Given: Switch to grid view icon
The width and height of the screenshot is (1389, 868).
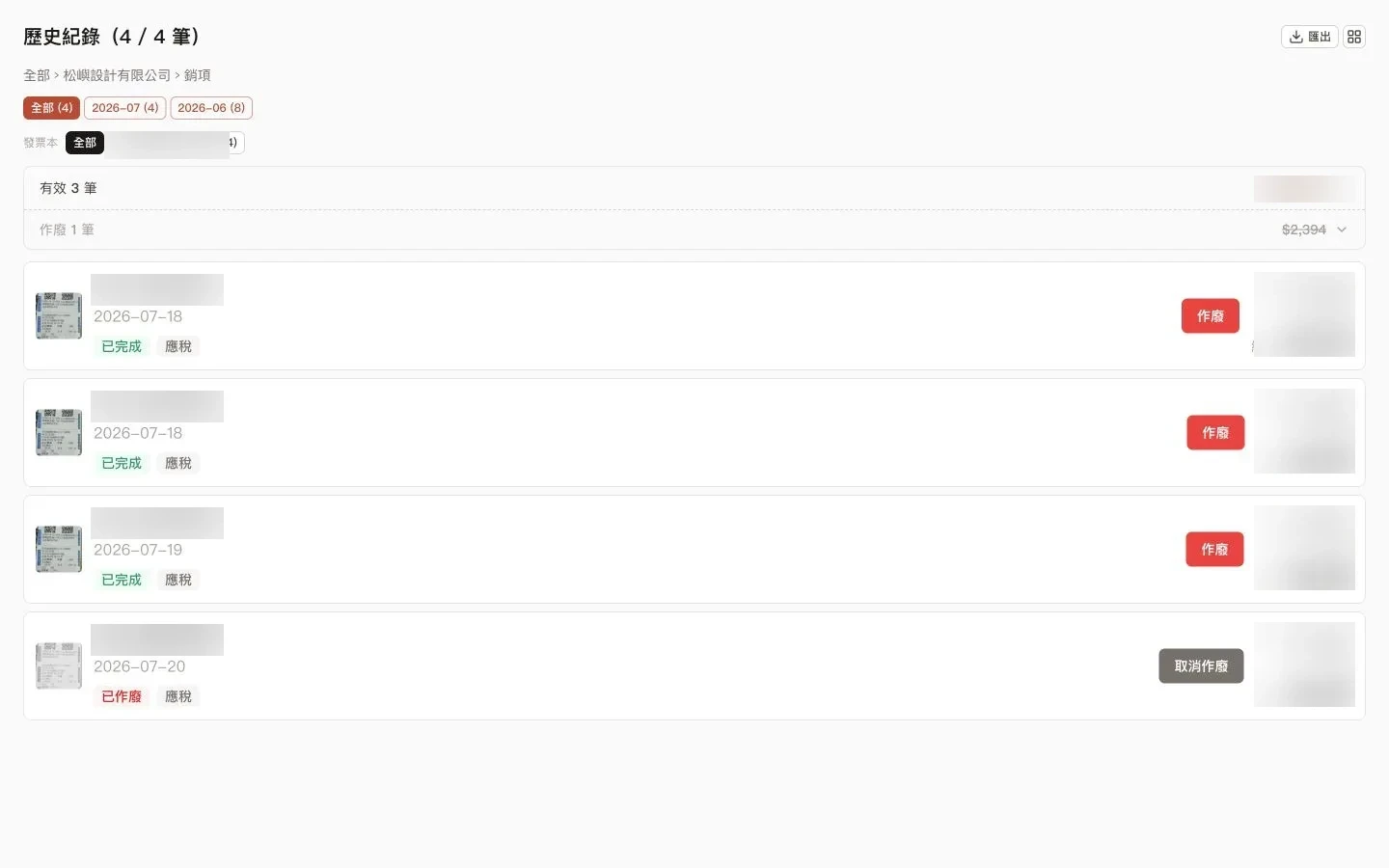Looking at the screenshot, I should (x=1354, y=37).
